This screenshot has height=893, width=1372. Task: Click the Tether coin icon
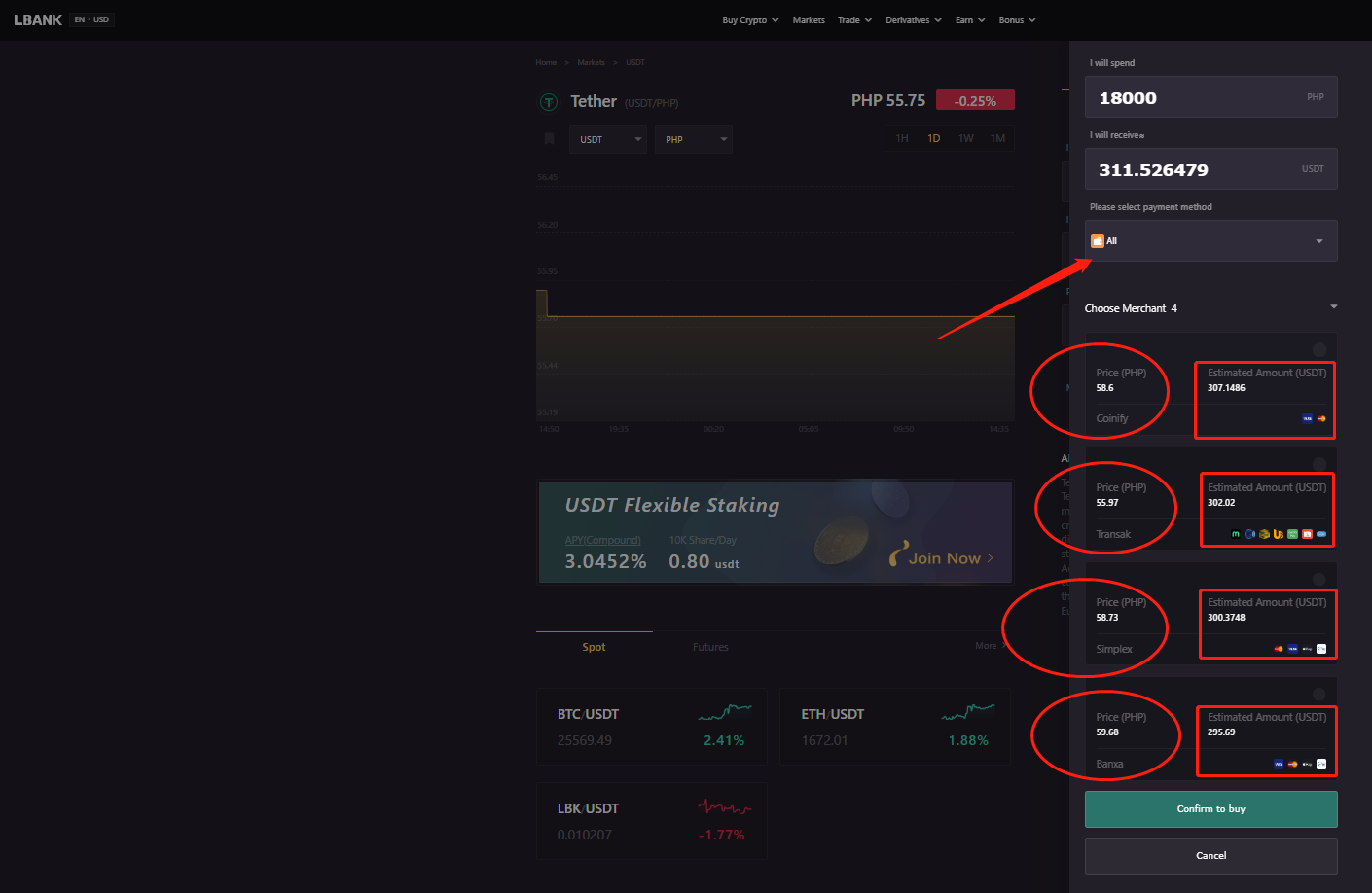[x=549, y=102]
